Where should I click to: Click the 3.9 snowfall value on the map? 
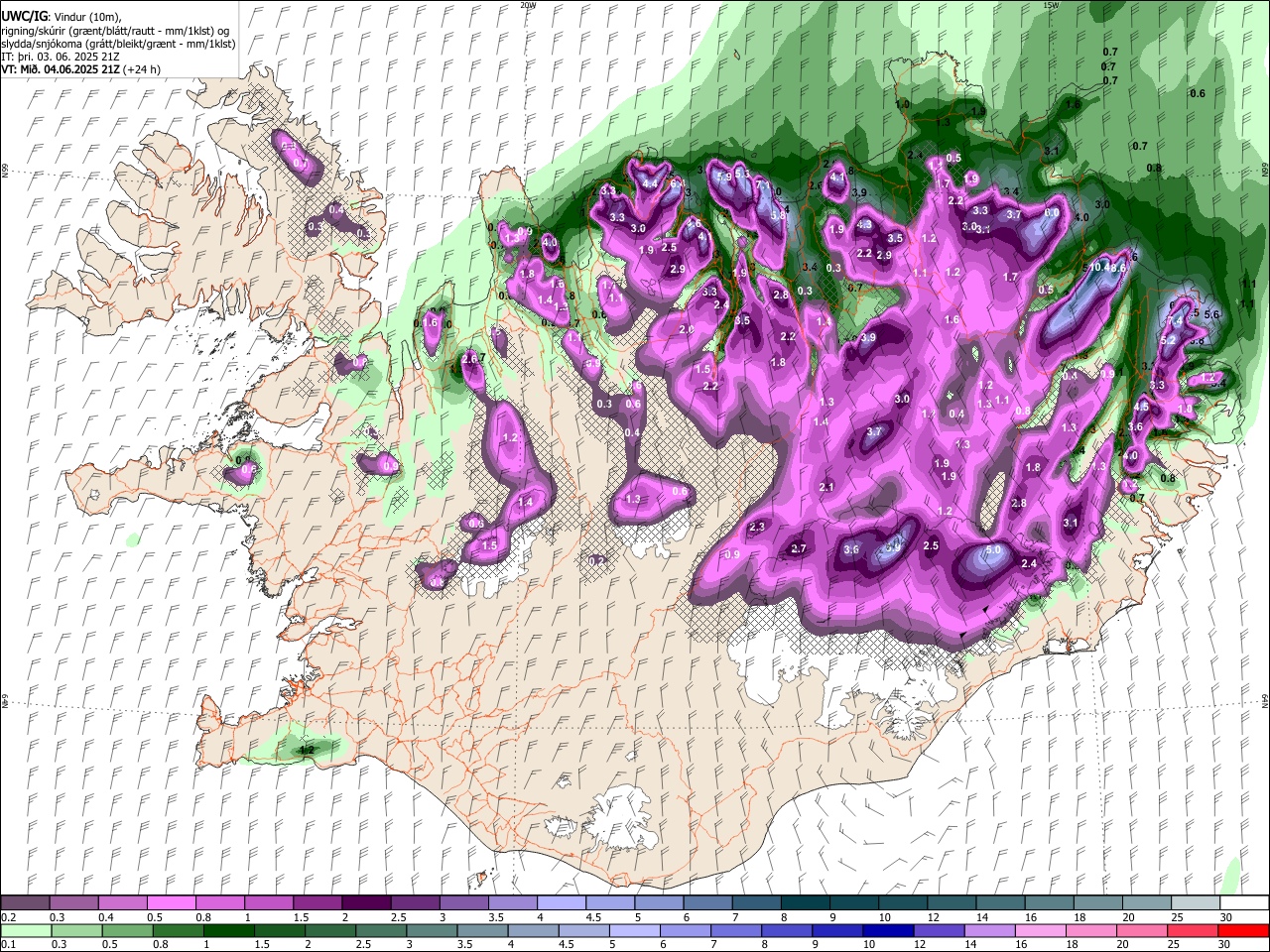pyautogui.click(x=868, y=338)
